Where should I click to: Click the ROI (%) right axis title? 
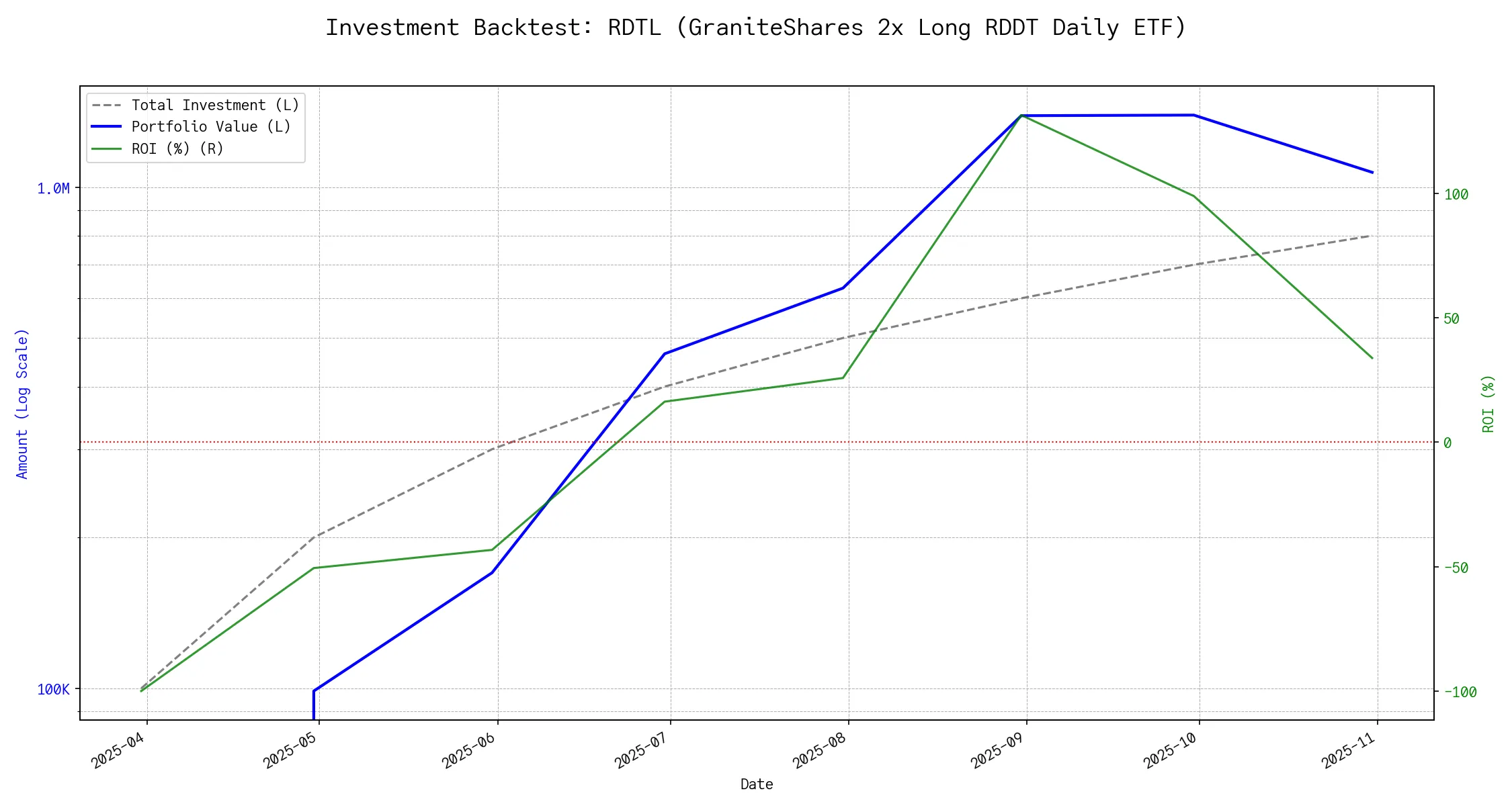point(1488,403)
